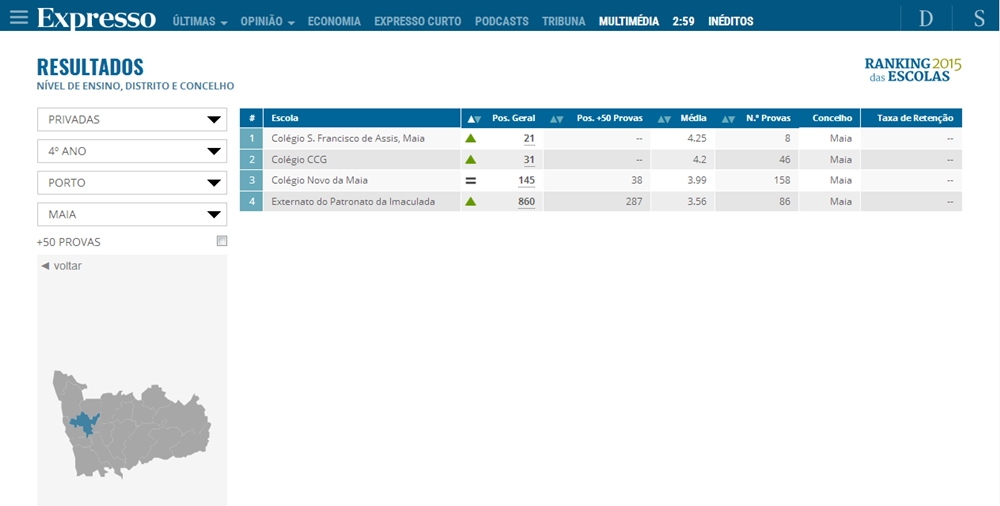The width and height of the screenshot is (1000, 506).
Task: Click the back arrow beside voltar
Action: (45, 266)
